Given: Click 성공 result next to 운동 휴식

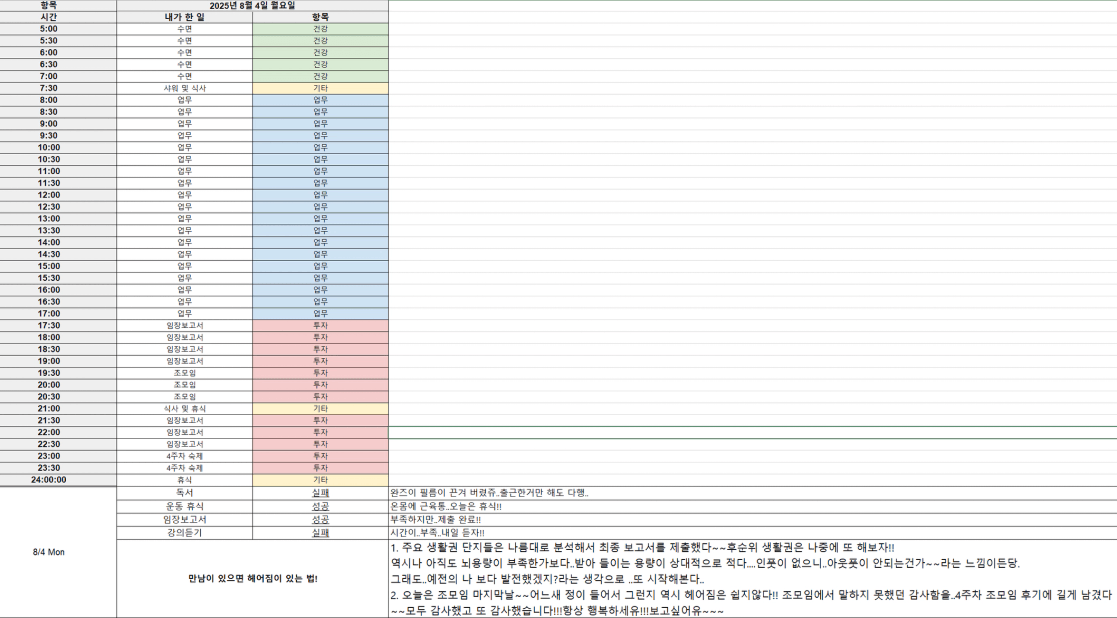Looking at the screenshot, I should [x=321, y=506].
